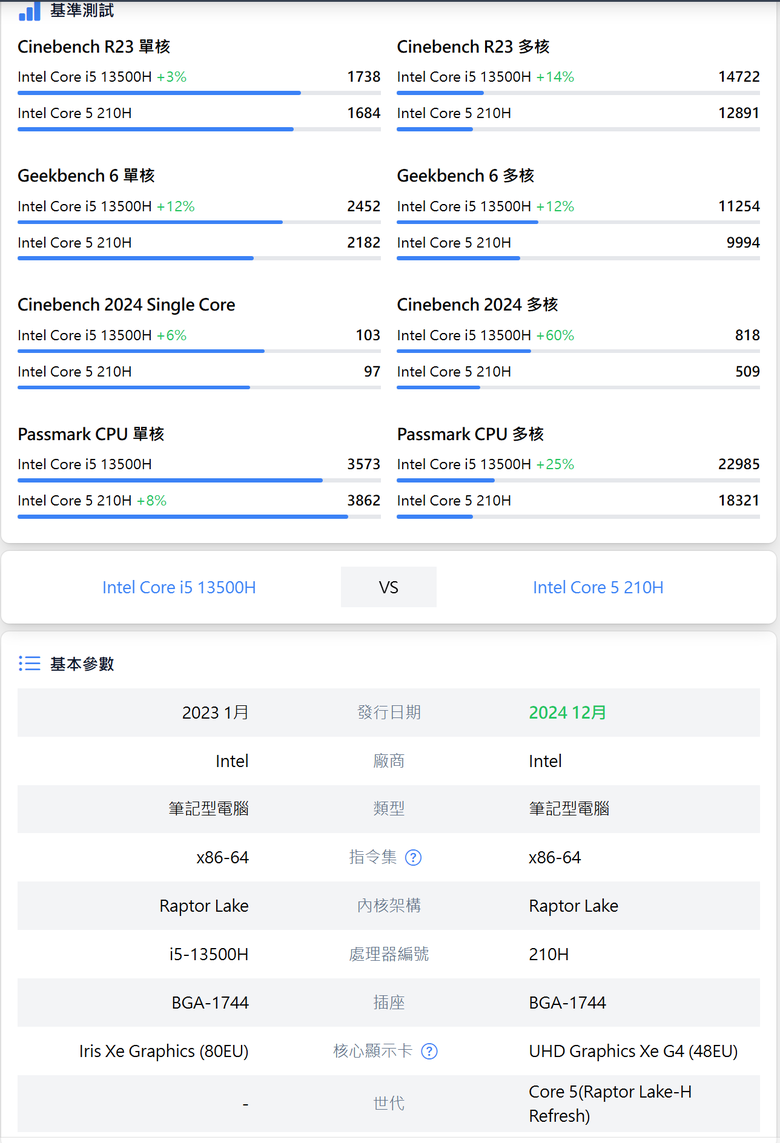Click the +6% gain label

click(x=172, y=335)
